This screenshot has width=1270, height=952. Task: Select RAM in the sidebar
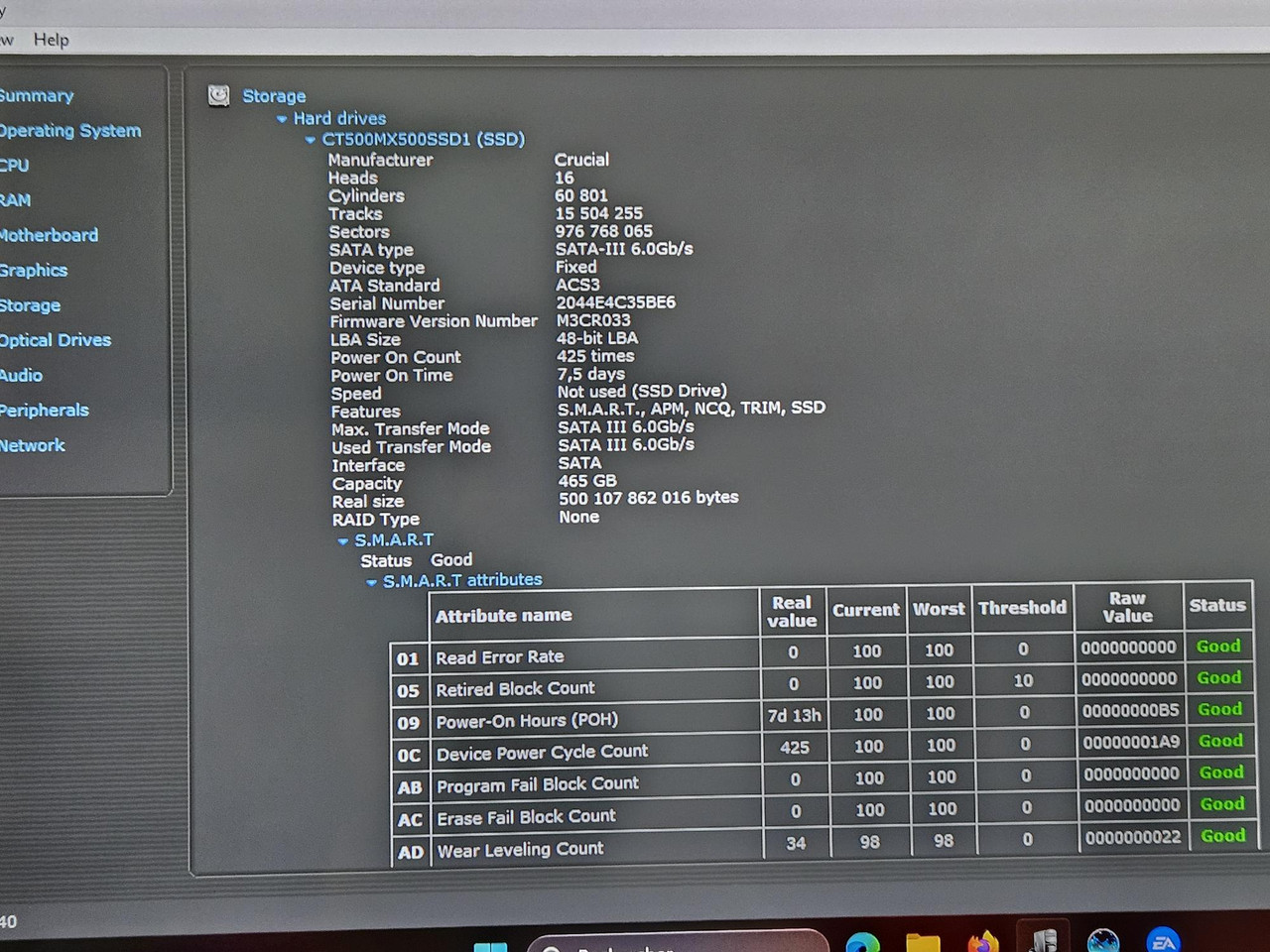pos(15,200)
